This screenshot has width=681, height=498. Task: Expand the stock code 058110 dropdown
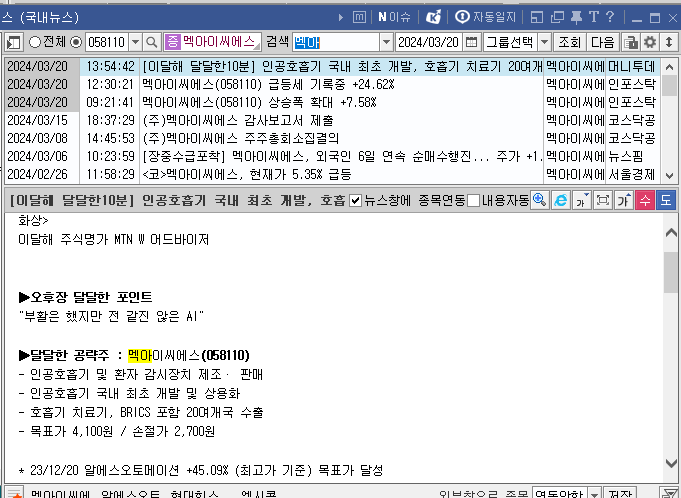click(x=136, y=43)
